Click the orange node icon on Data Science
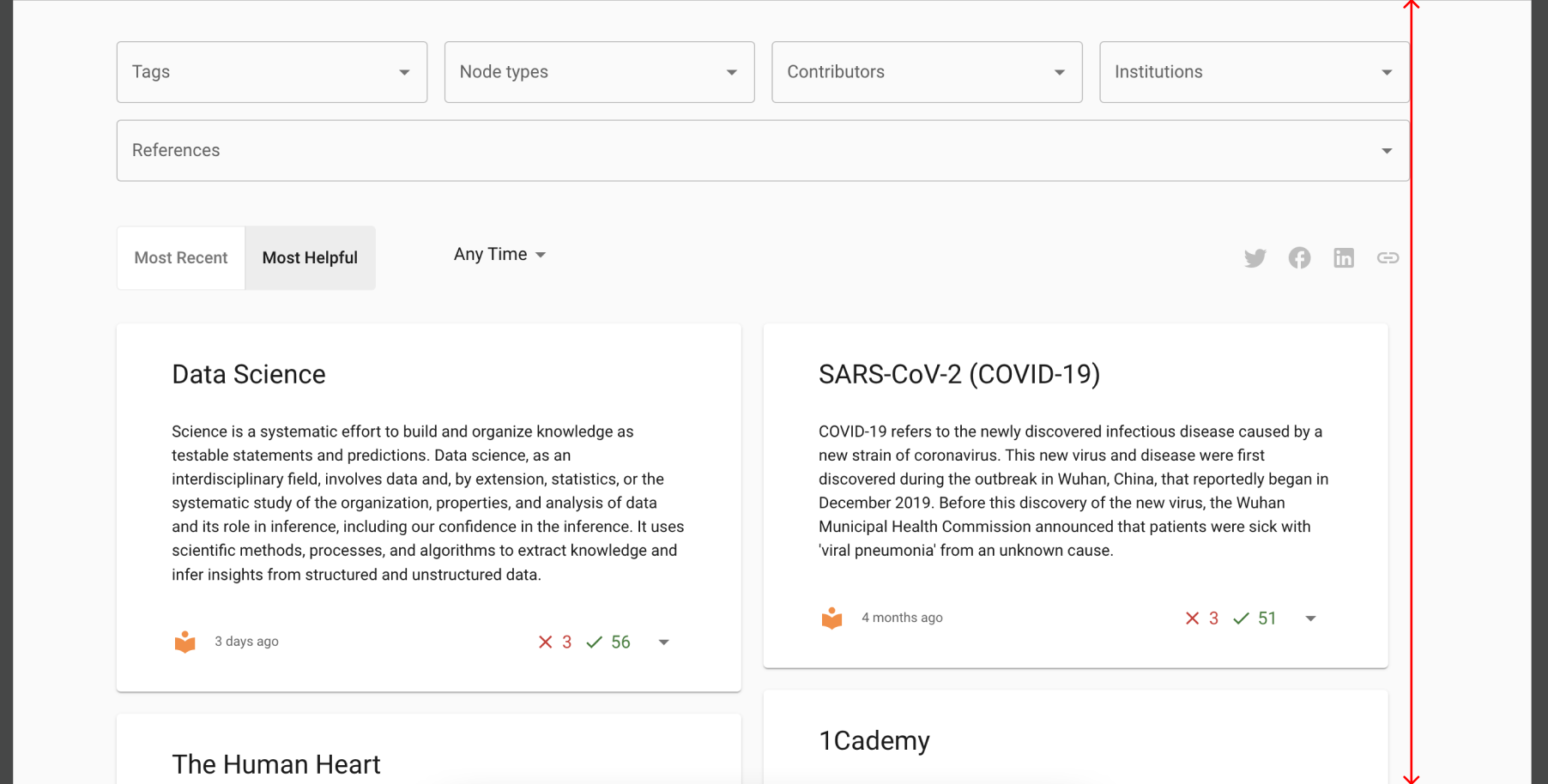The width and height of the screenshot is (1548, 784). 185,642
